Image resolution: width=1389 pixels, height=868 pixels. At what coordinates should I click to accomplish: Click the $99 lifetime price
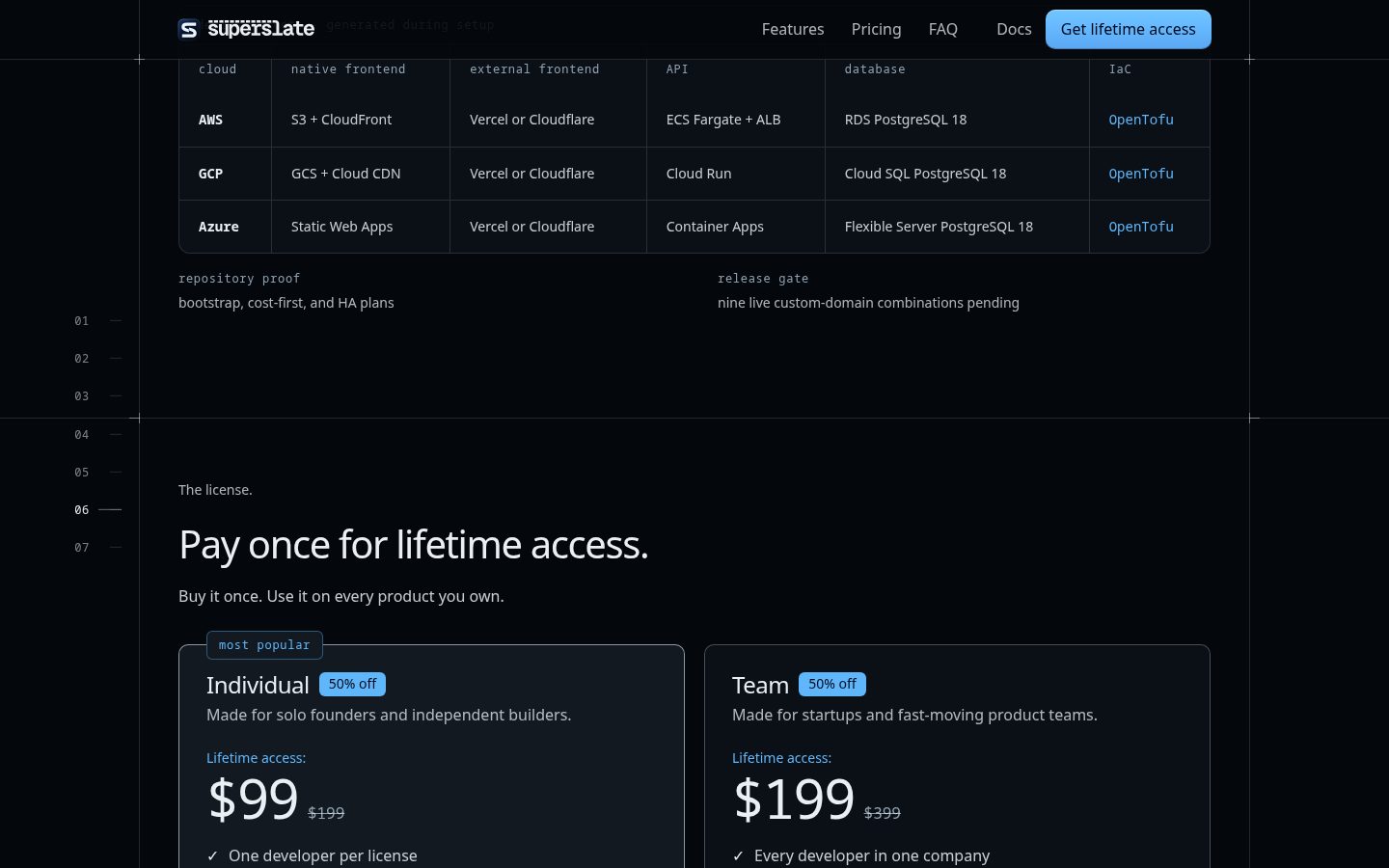(x=253, y=800)
